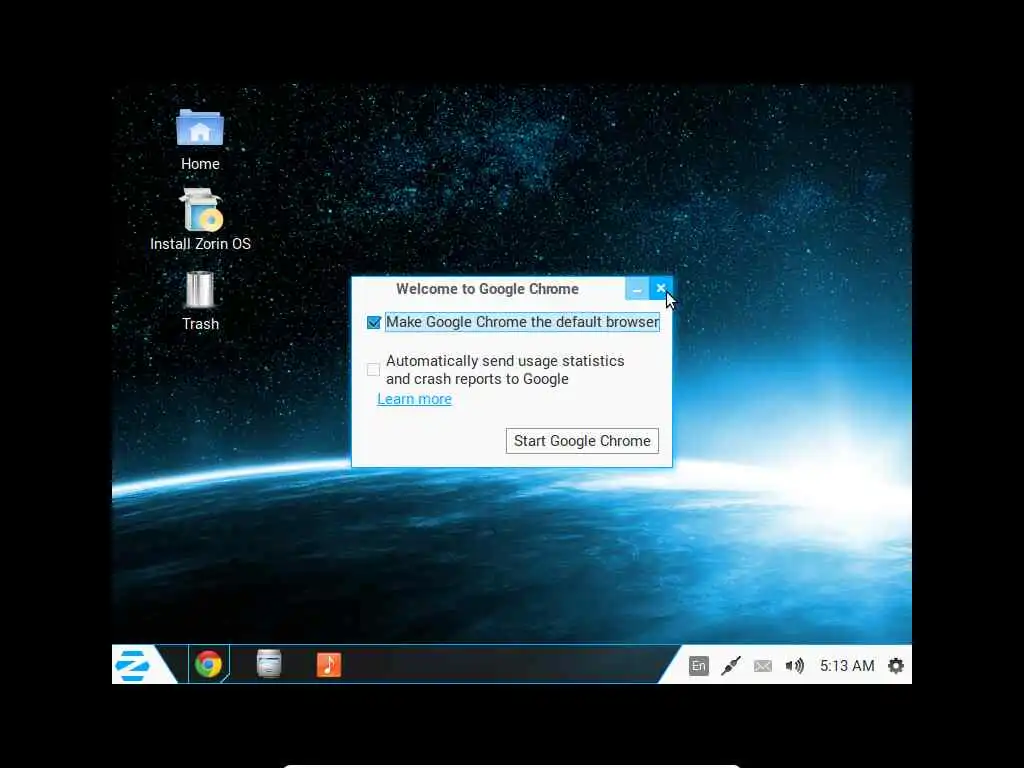Click the Google Chrome taskbar icon
The width and height of the screenshot is (1024, 768).
(x=208, y=665)
